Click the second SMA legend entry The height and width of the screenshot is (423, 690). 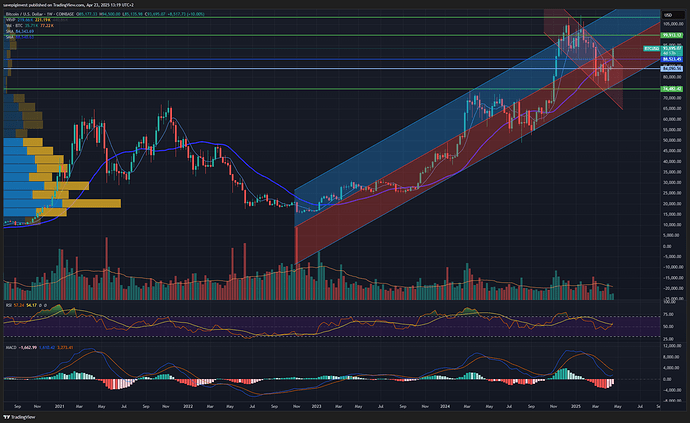coord(10,37)
